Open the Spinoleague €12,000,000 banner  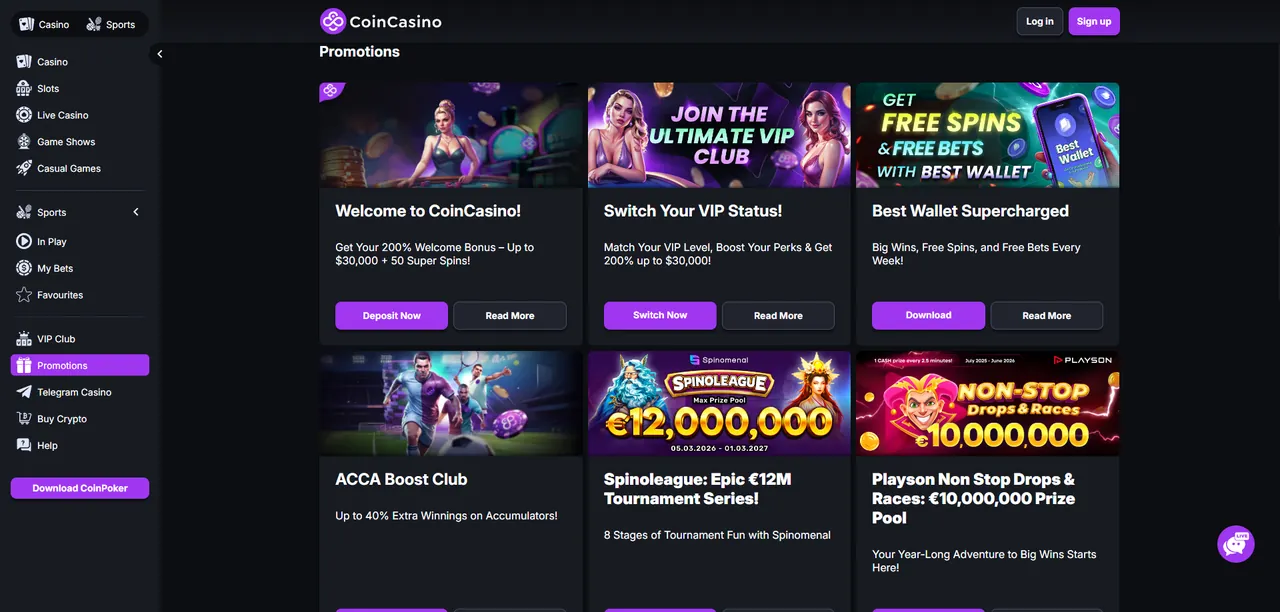(x=718, y=402)
